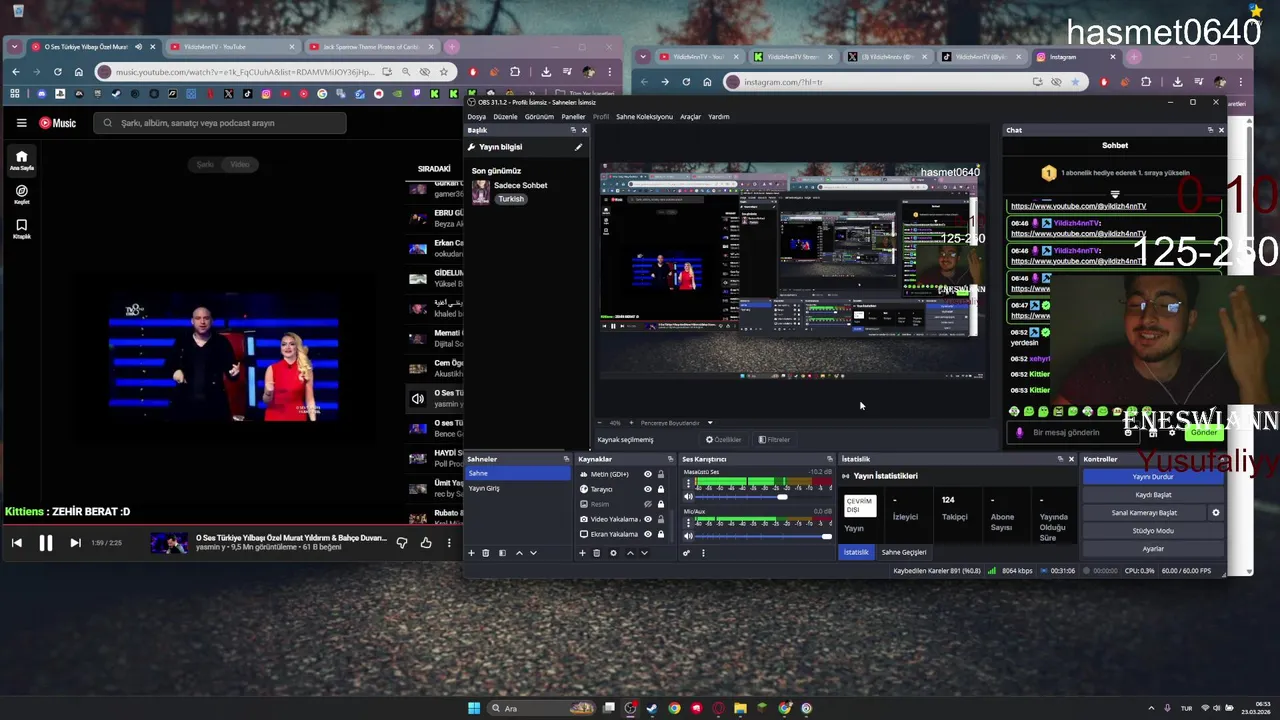Open tab search chevron in right Chrome

pyautogui.click(x=643, y=57)
